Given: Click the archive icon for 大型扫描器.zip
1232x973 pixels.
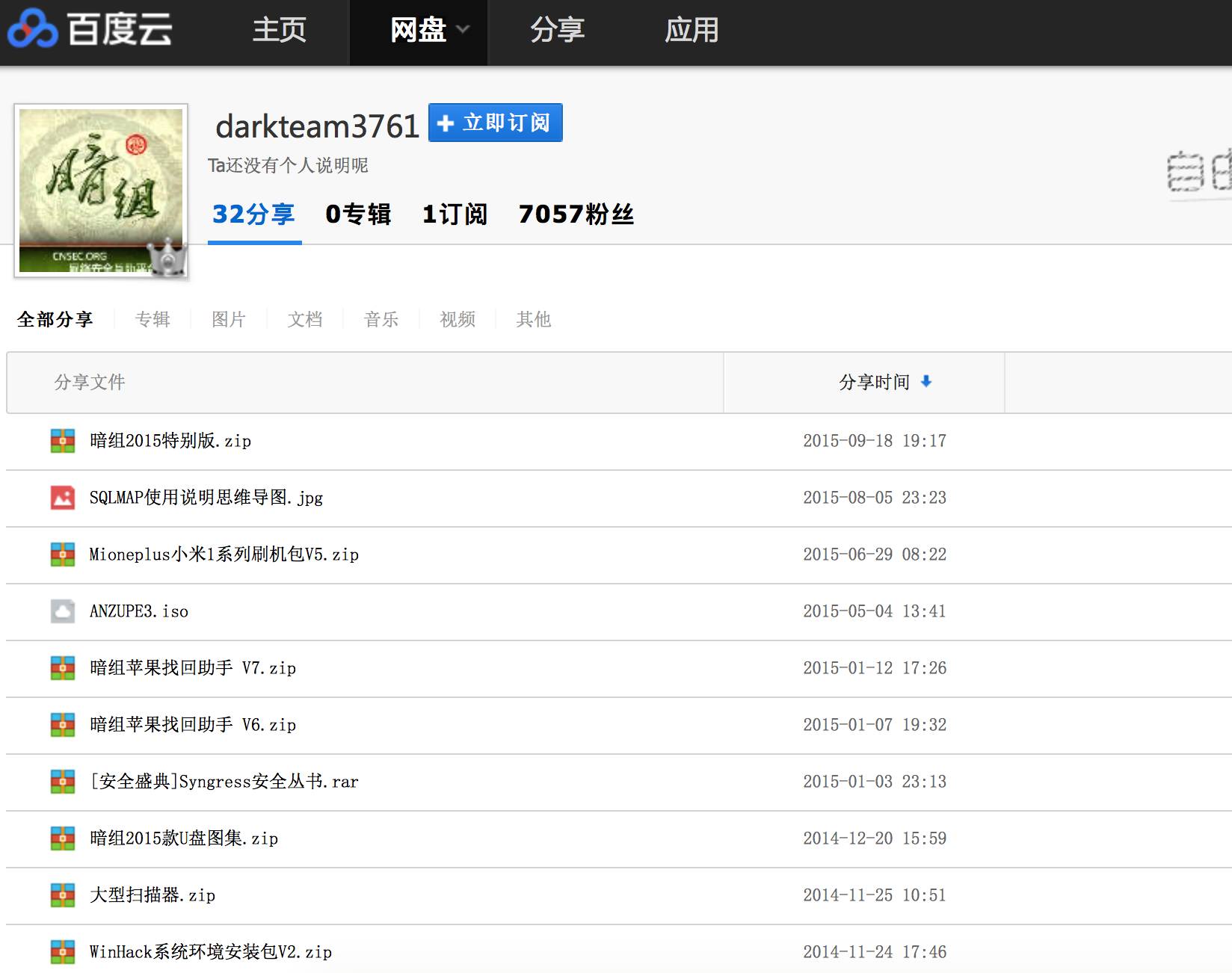Looking at the screenshot, I should click(x=62, y=895).
